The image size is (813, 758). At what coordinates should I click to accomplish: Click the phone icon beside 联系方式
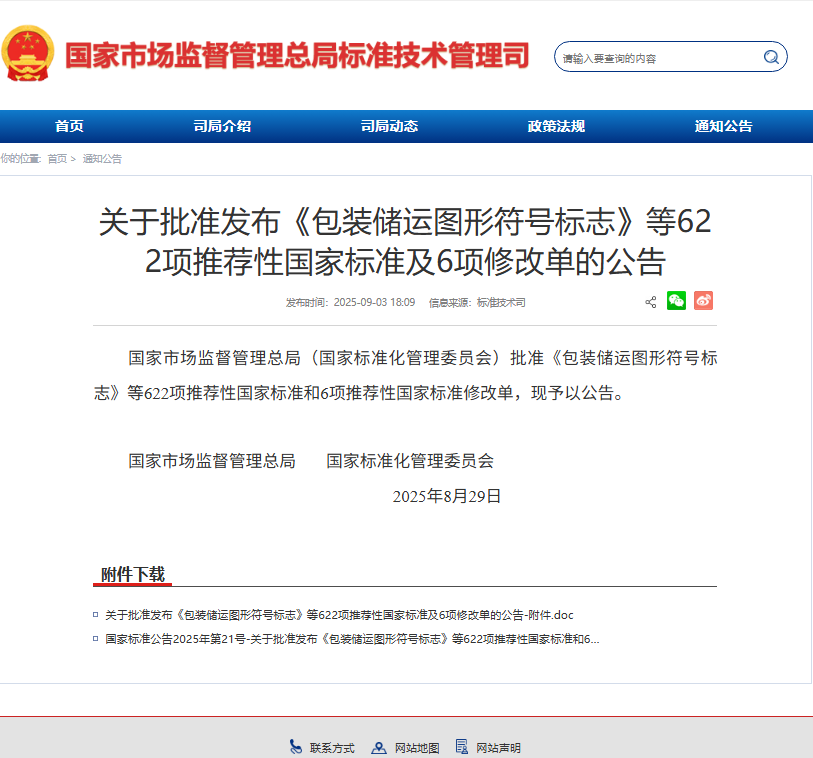coord(296,747)
